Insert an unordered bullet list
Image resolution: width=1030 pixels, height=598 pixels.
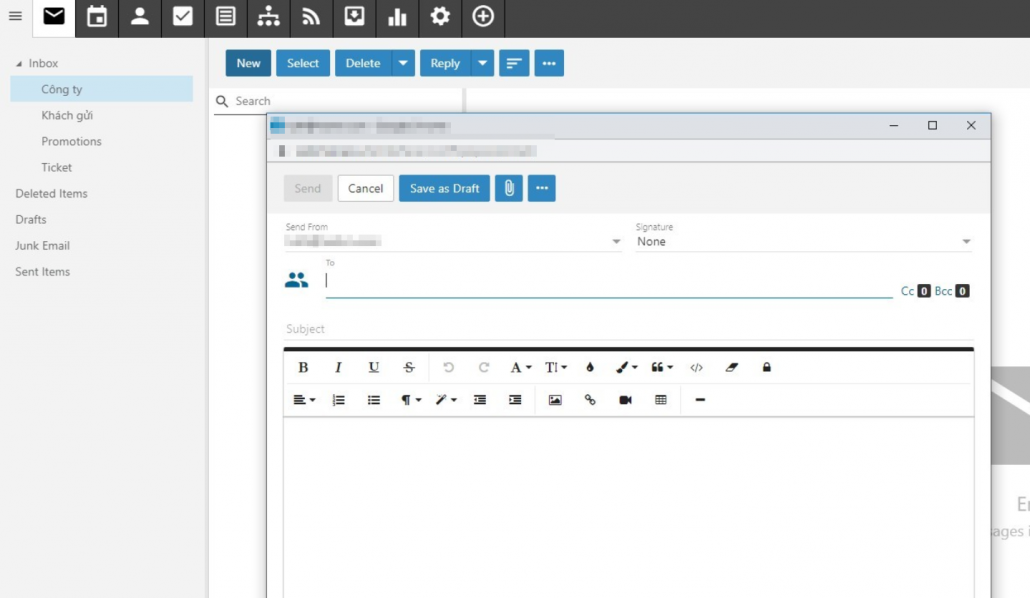[x=374, y=400]
